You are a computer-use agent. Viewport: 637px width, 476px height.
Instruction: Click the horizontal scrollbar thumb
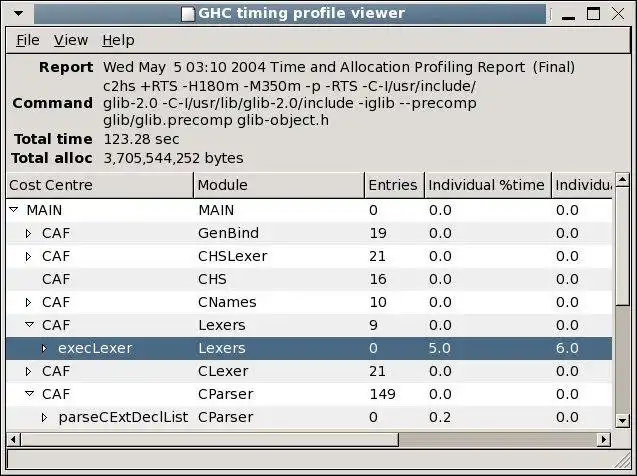209,439
